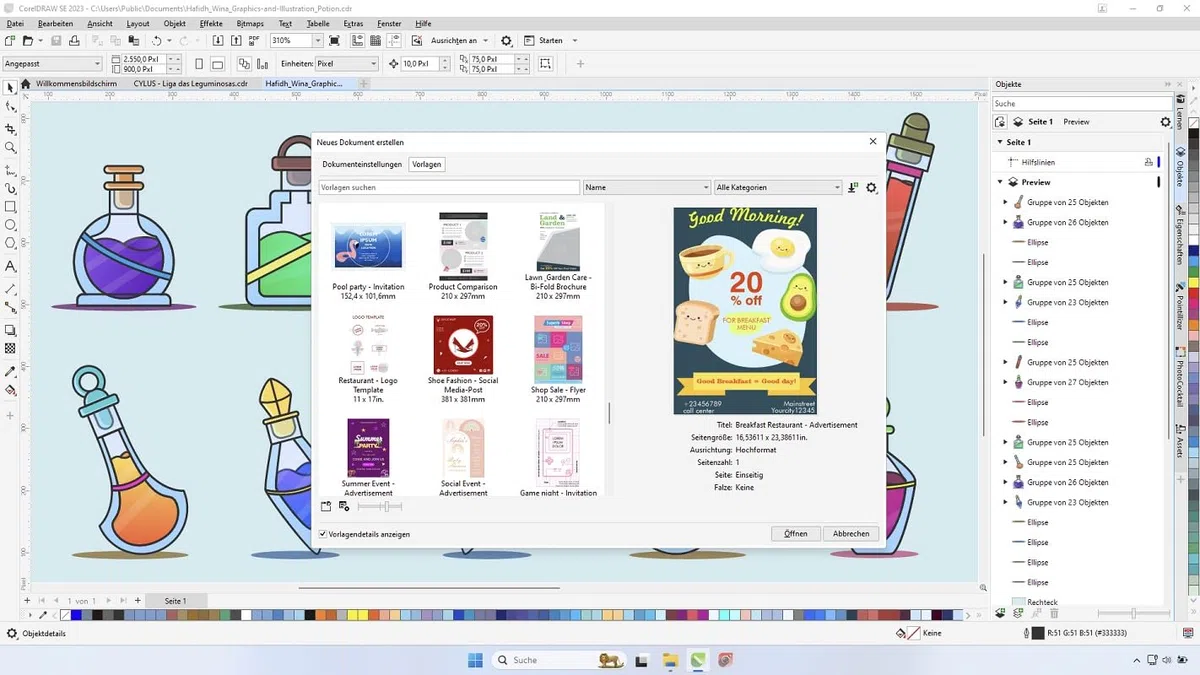Select Product Comparison template
Viewport: 1200px width, 675px height.
[x=463, y=257]
